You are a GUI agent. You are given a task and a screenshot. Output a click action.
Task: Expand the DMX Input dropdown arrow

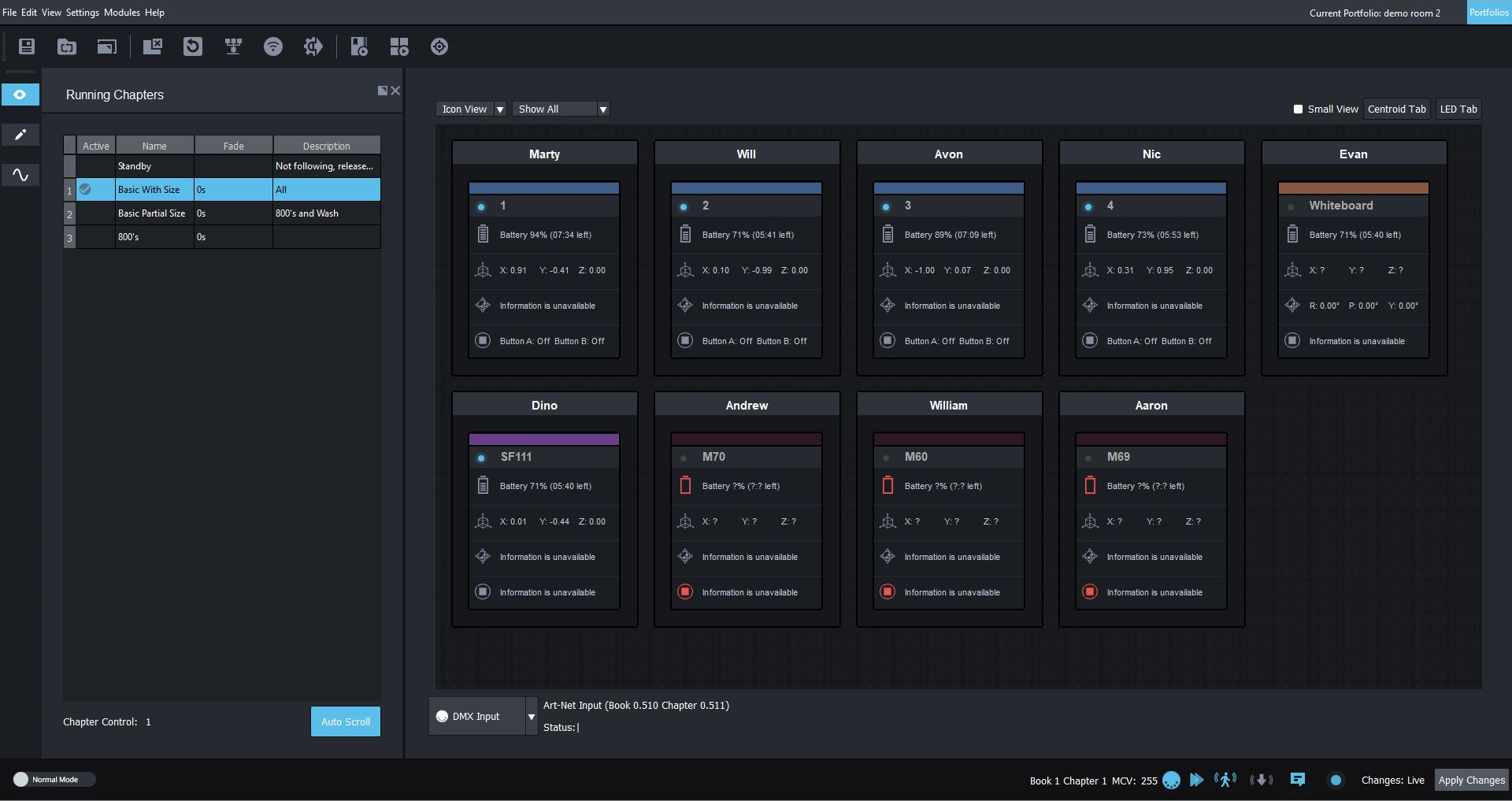click(532, 717)
